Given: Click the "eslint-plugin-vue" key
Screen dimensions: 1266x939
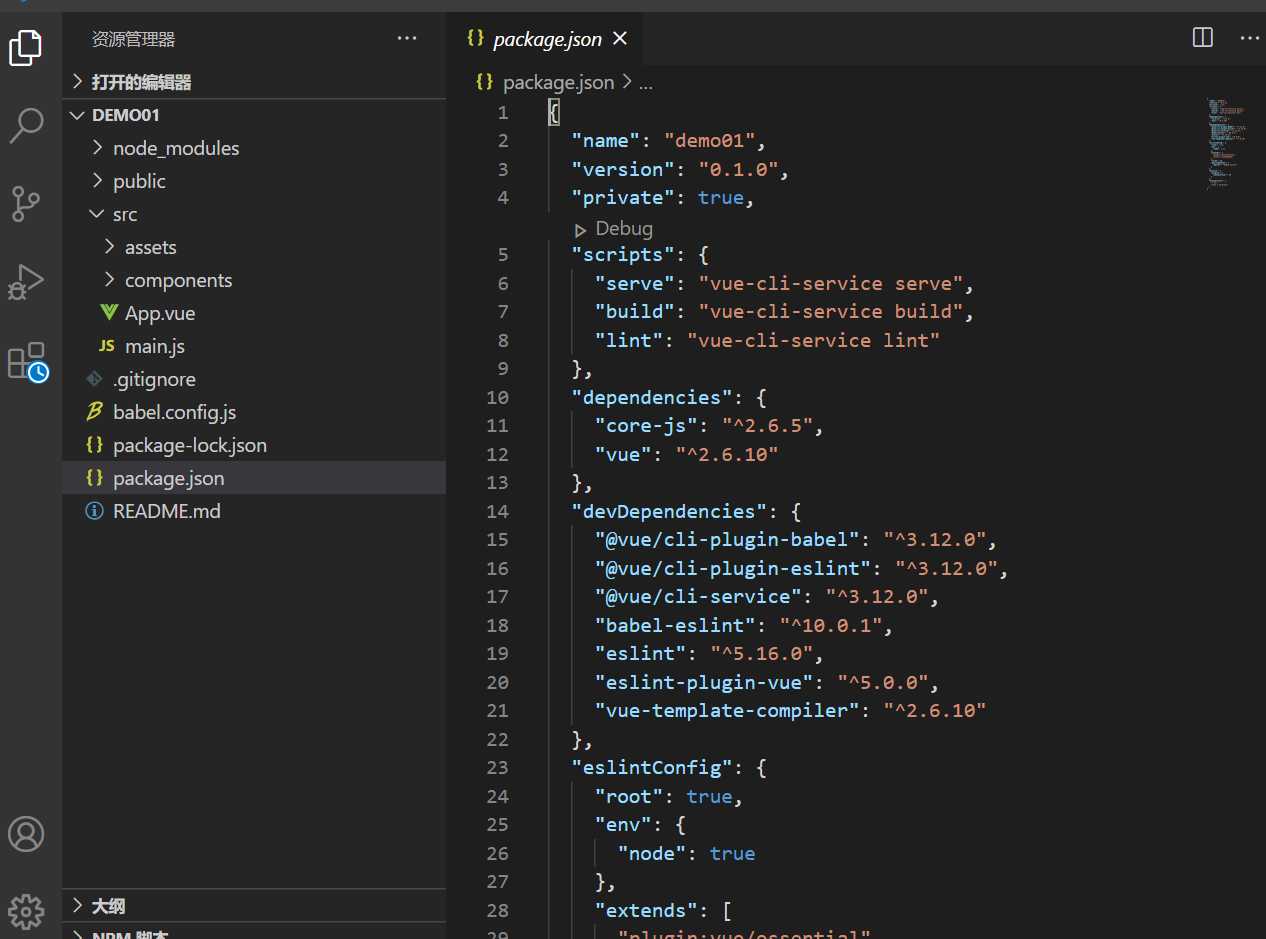Looking at the screenshot, I should pos(704,682).
